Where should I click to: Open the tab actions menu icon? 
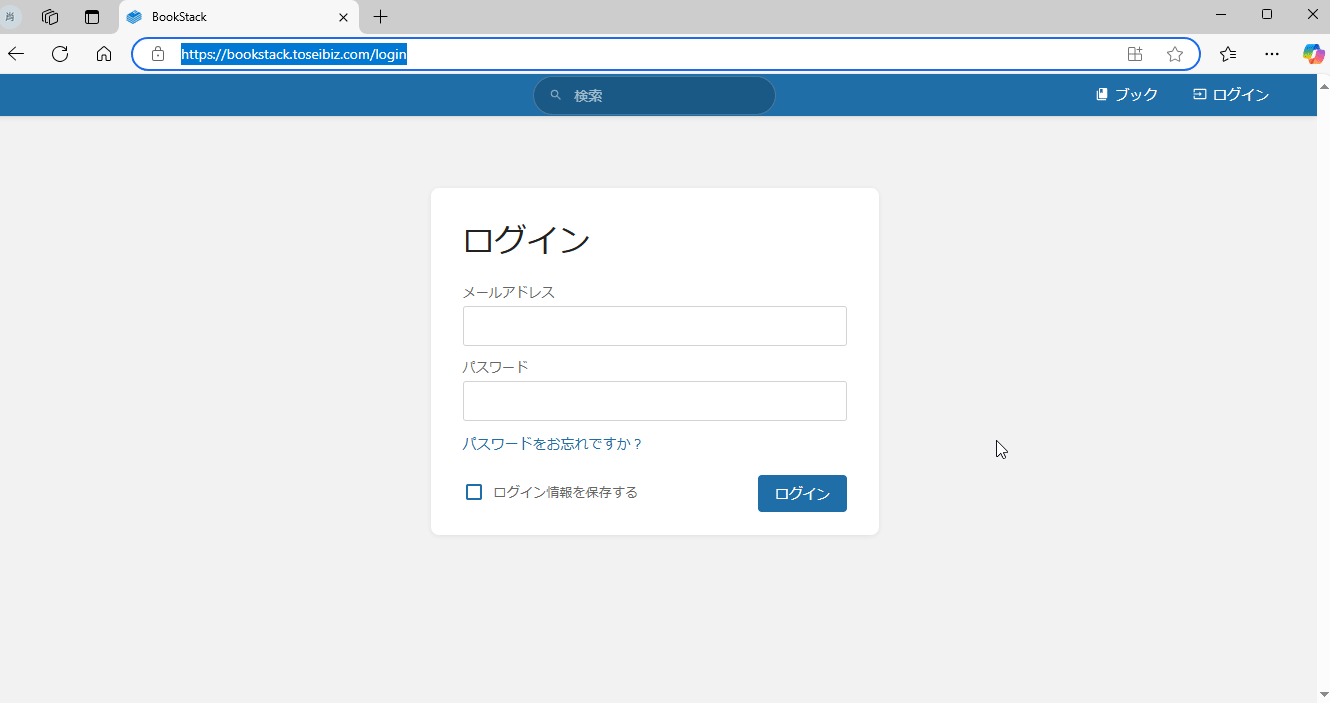(x=92, y=17)
